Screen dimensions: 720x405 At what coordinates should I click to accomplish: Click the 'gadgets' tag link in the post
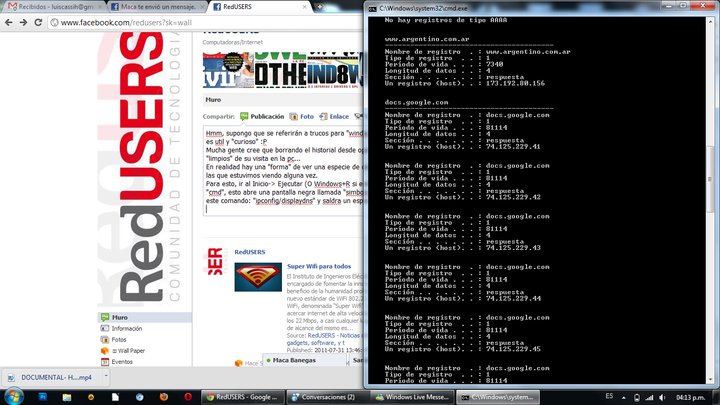coord(297,343)
